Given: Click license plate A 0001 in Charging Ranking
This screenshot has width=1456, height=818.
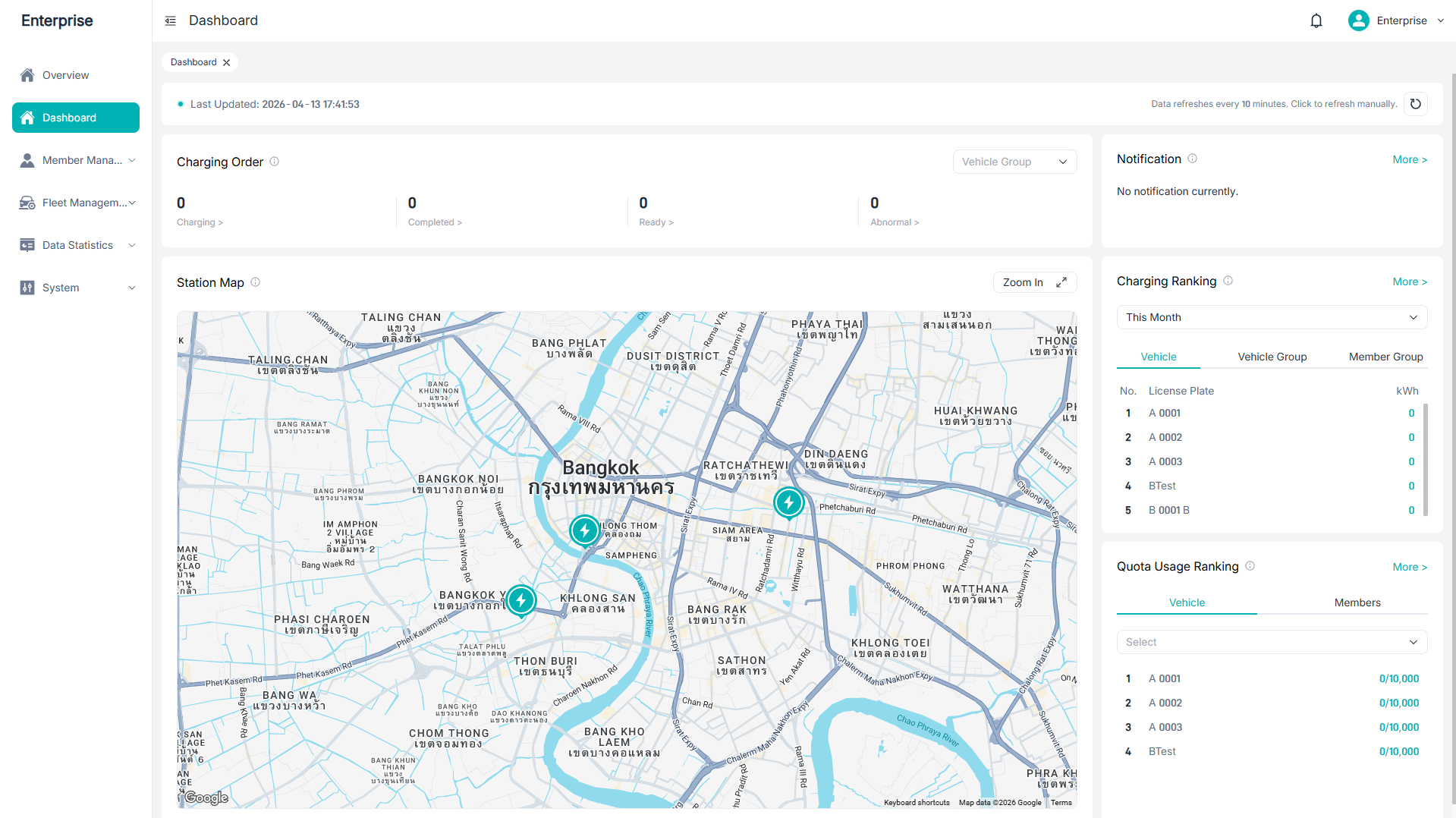Looking at the screenshot, I should [x=1165, y=413].
